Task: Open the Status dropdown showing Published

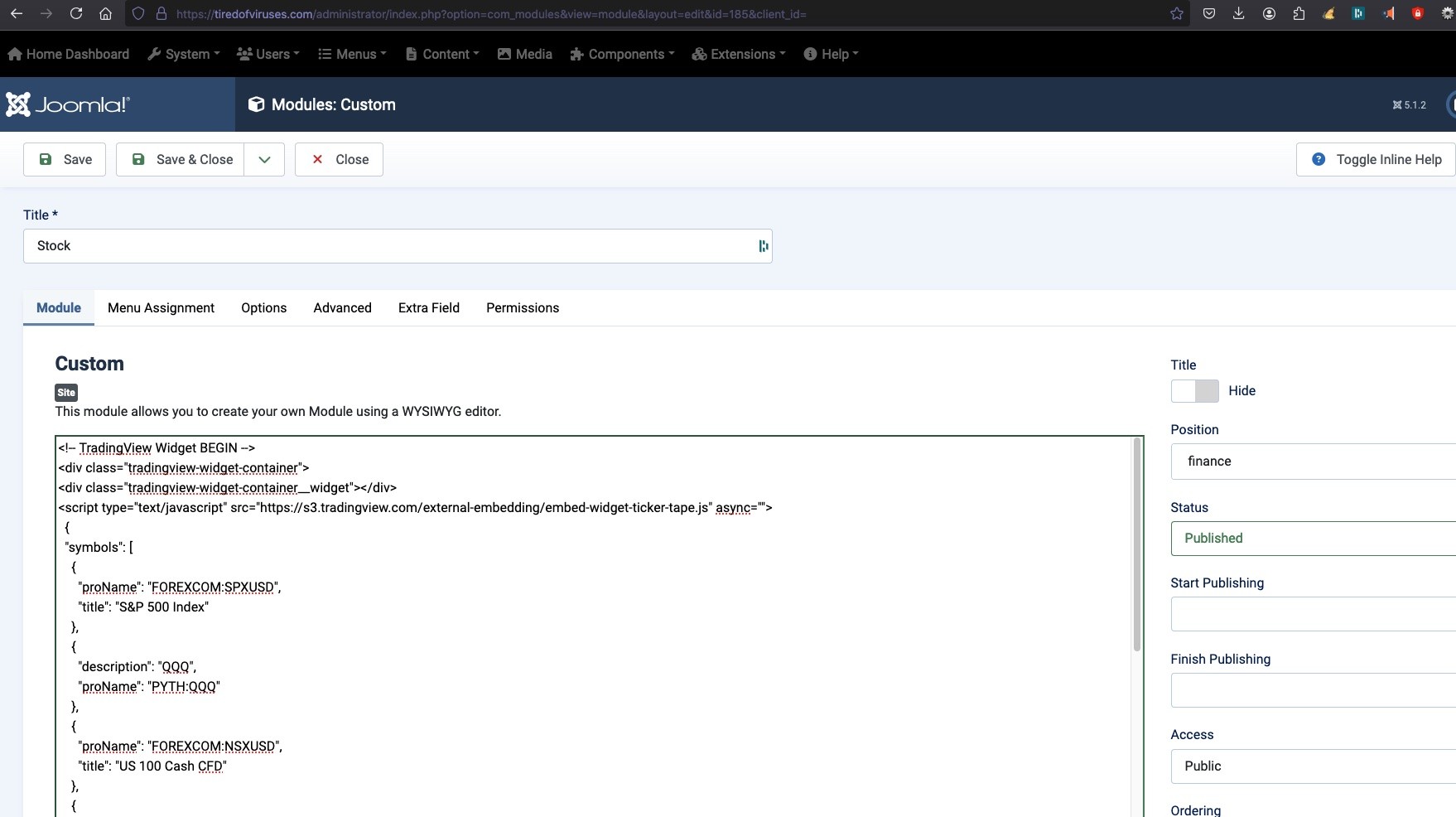Action: 1314,539
